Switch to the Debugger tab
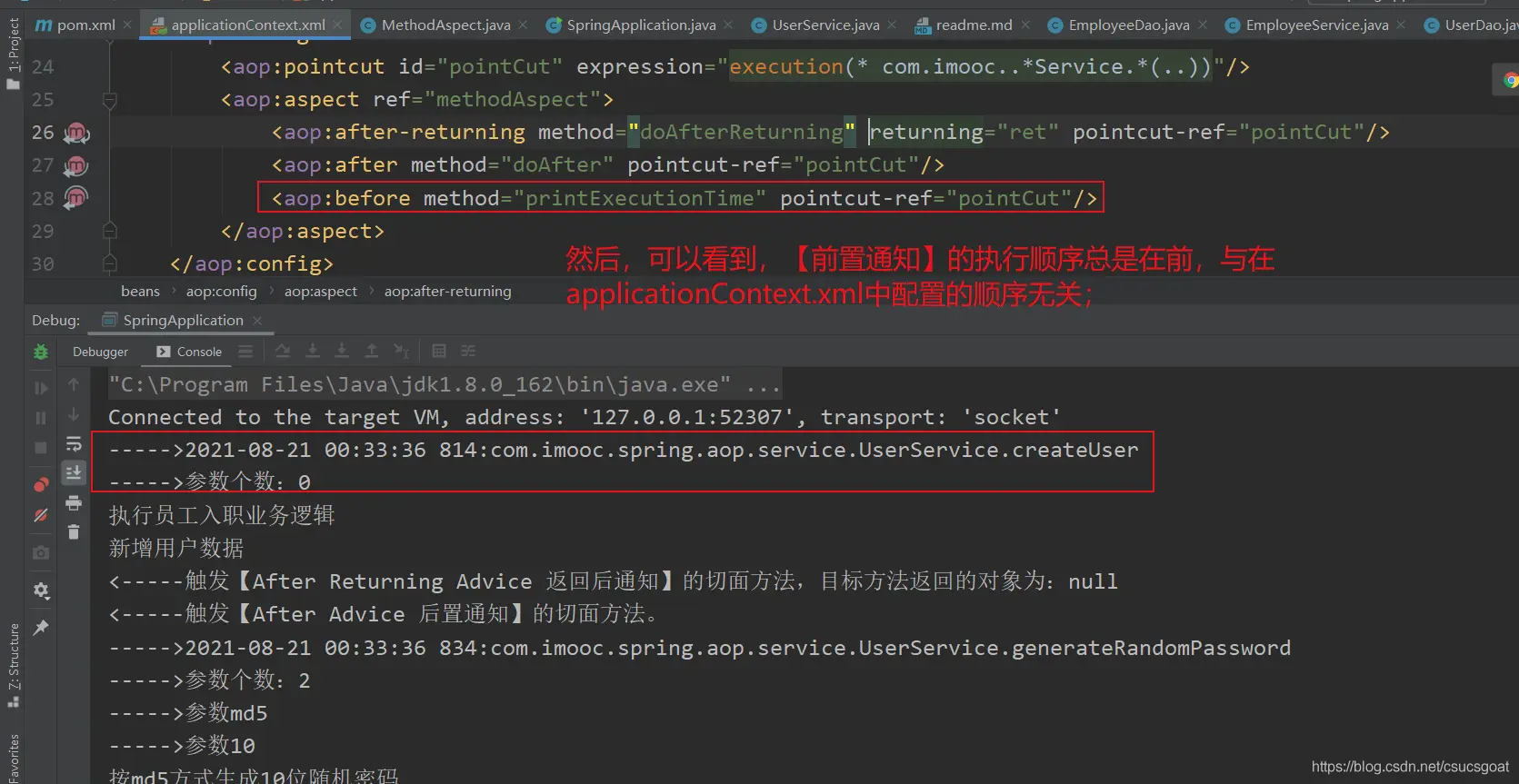 (100, 352)
